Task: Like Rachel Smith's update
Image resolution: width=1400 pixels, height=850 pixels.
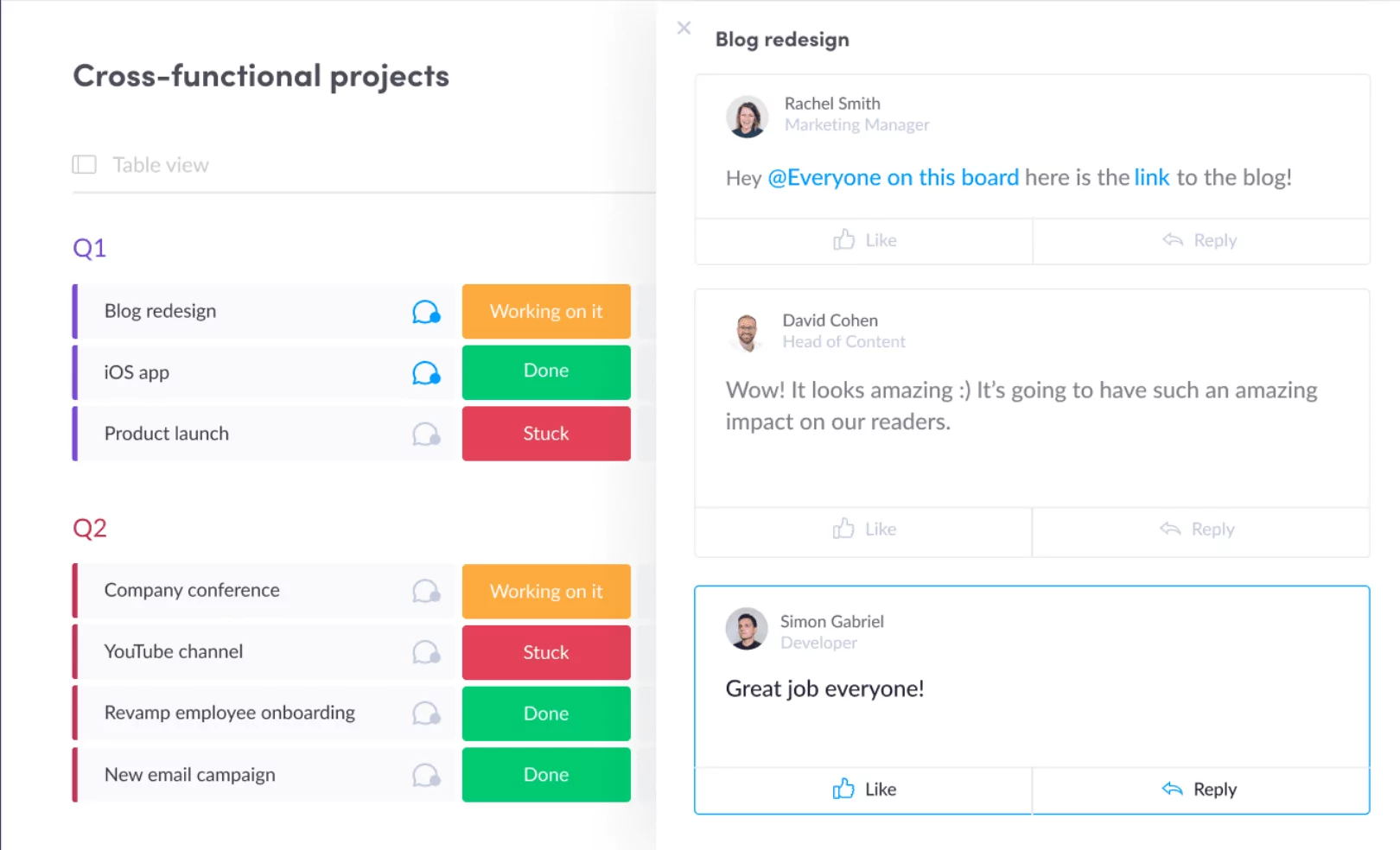Action: click(x=864, y=240)
